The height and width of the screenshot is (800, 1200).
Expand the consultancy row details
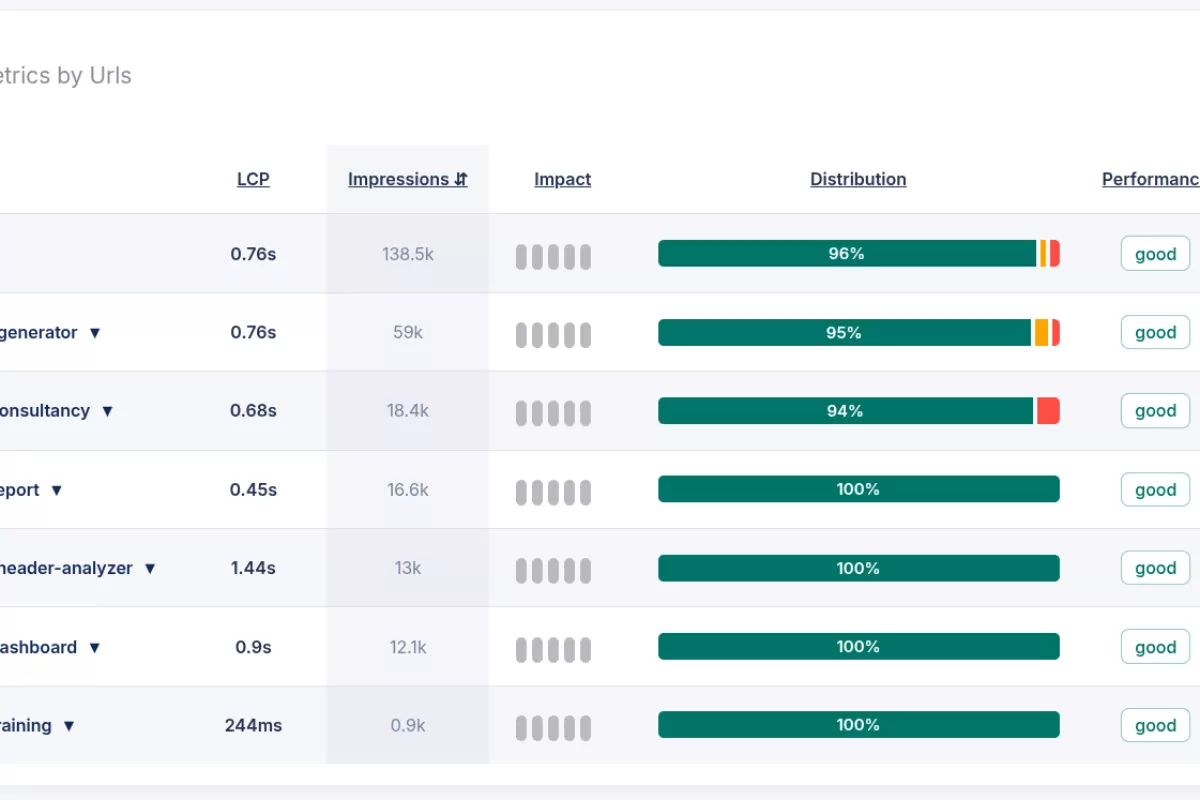tap(107, 411)
